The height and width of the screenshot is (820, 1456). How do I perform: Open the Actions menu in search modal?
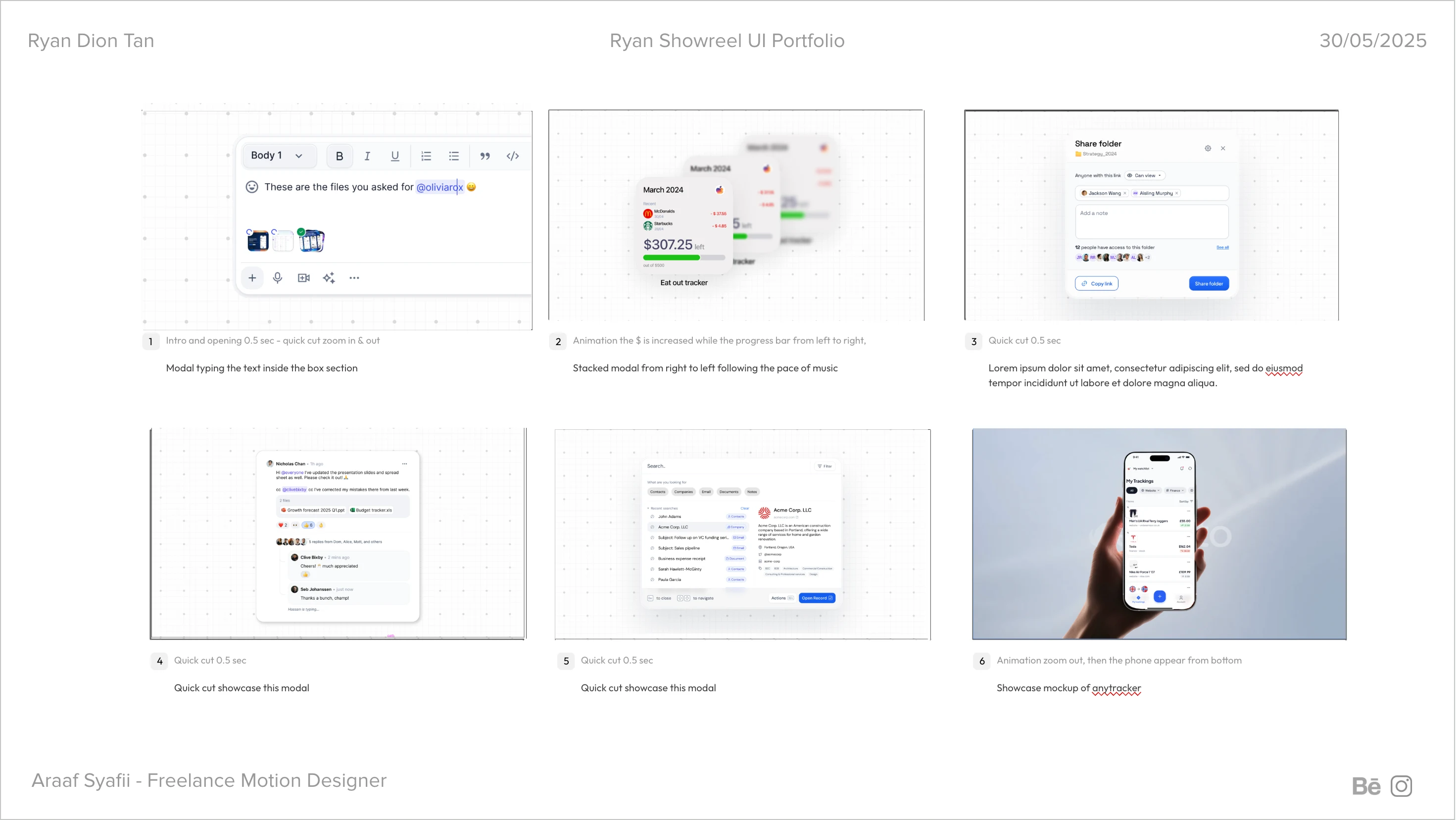click(x=782, y=598)
